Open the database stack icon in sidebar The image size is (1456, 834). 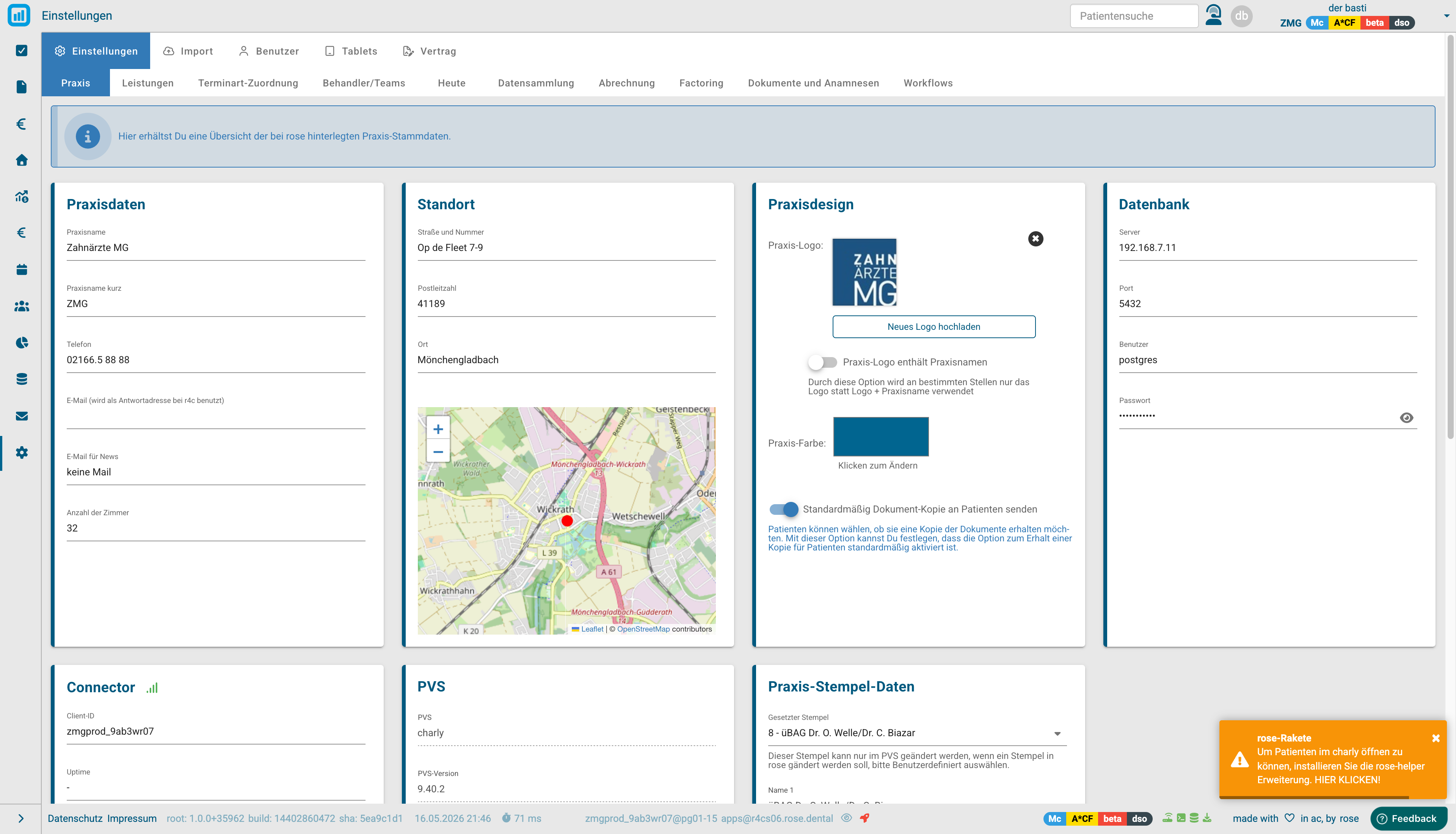[x=22, y=379]
